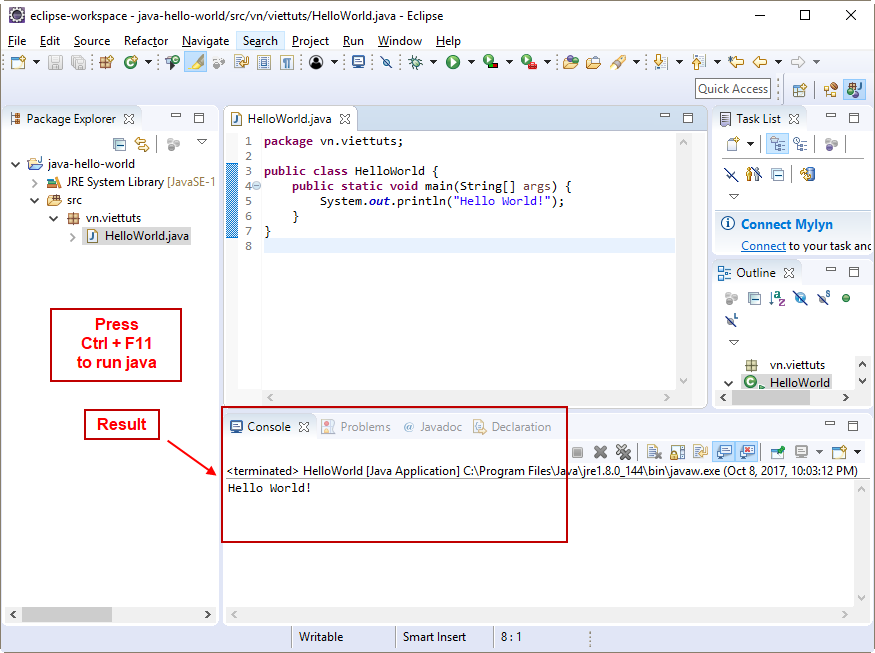The width and height of the screenshot is (875, 653).
Task: Toggle Show Whitespace Characters pilcrow button
Action: [287, 62]
